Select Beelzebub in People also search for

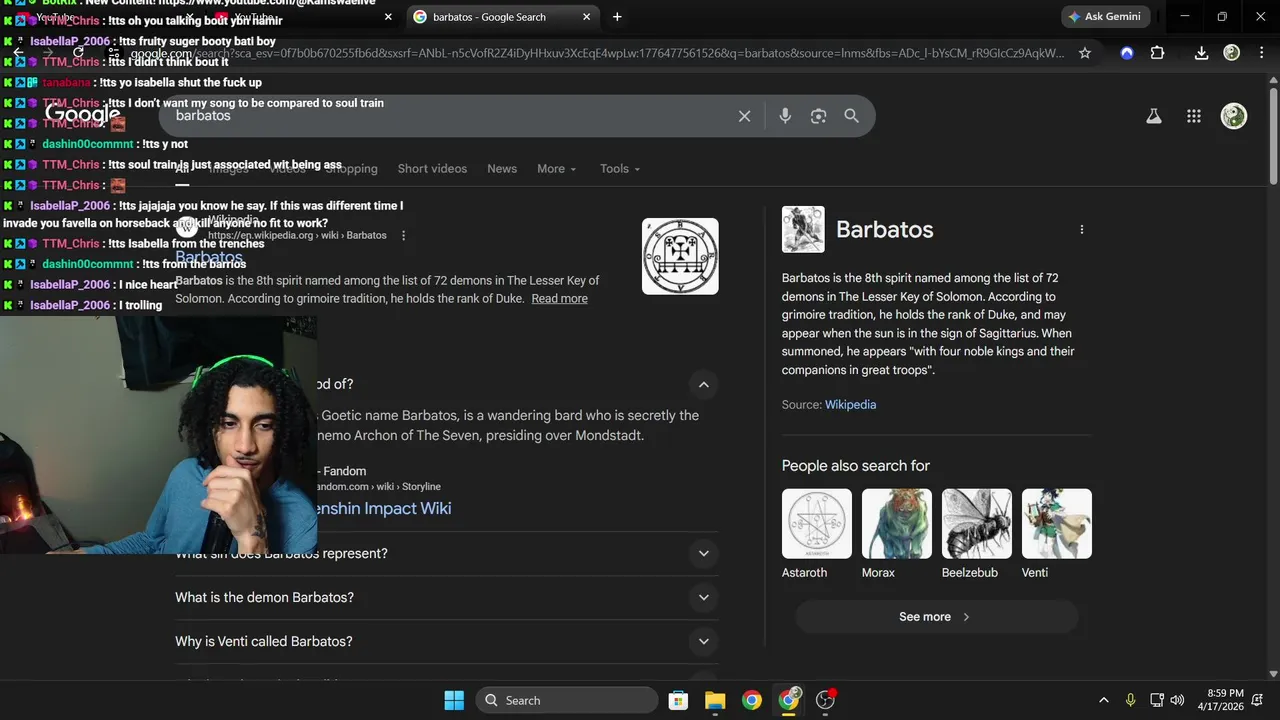click(976, 534)
